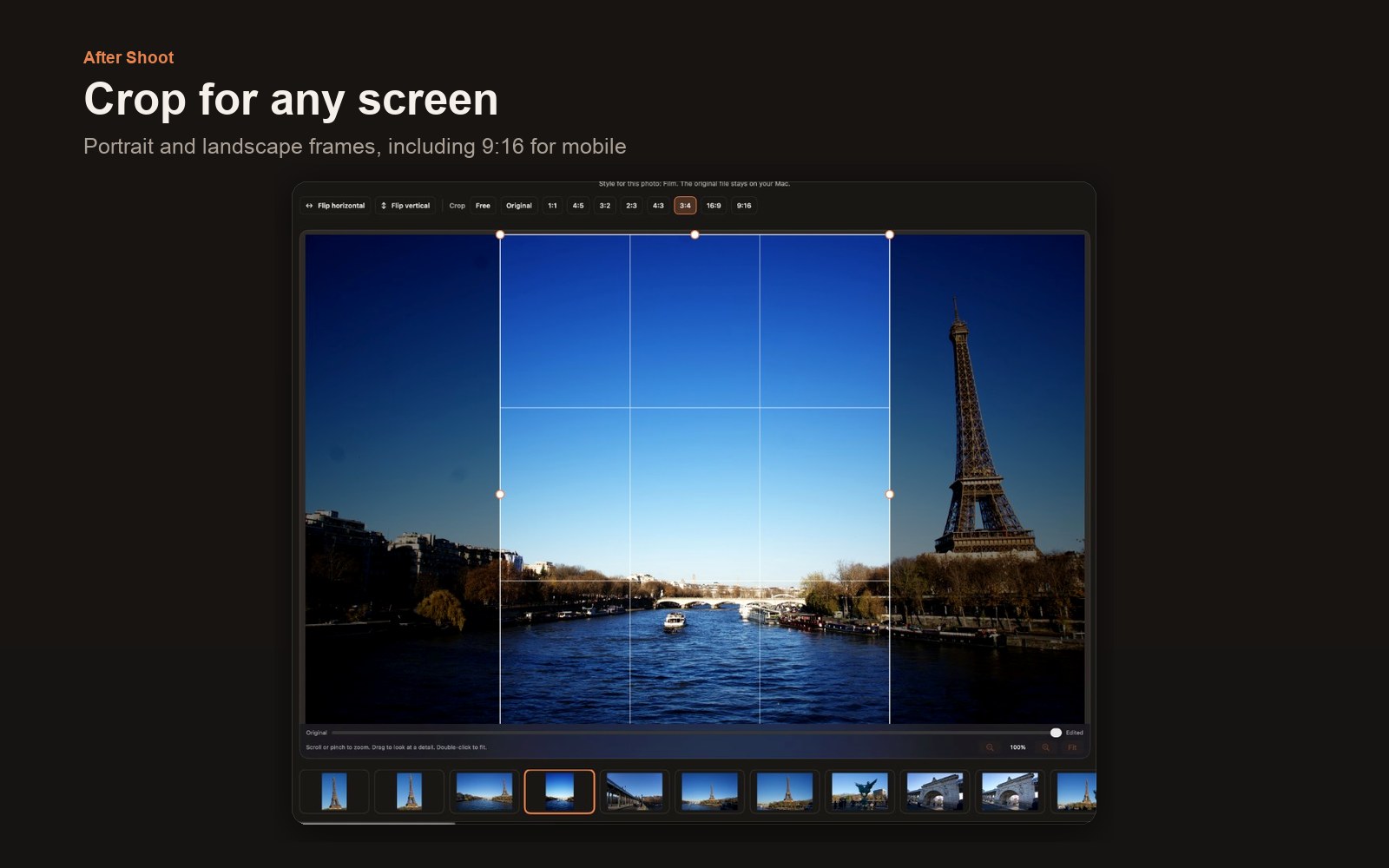The width and height of the screenshot is (1389, 868).
Task: Click the top-left crop corner handle
Action: 500,234
